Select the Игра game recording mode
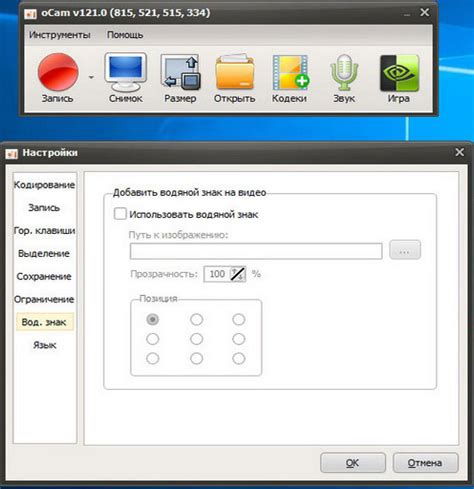This screenshot has width=474, height=489. (x=399, y=73)
